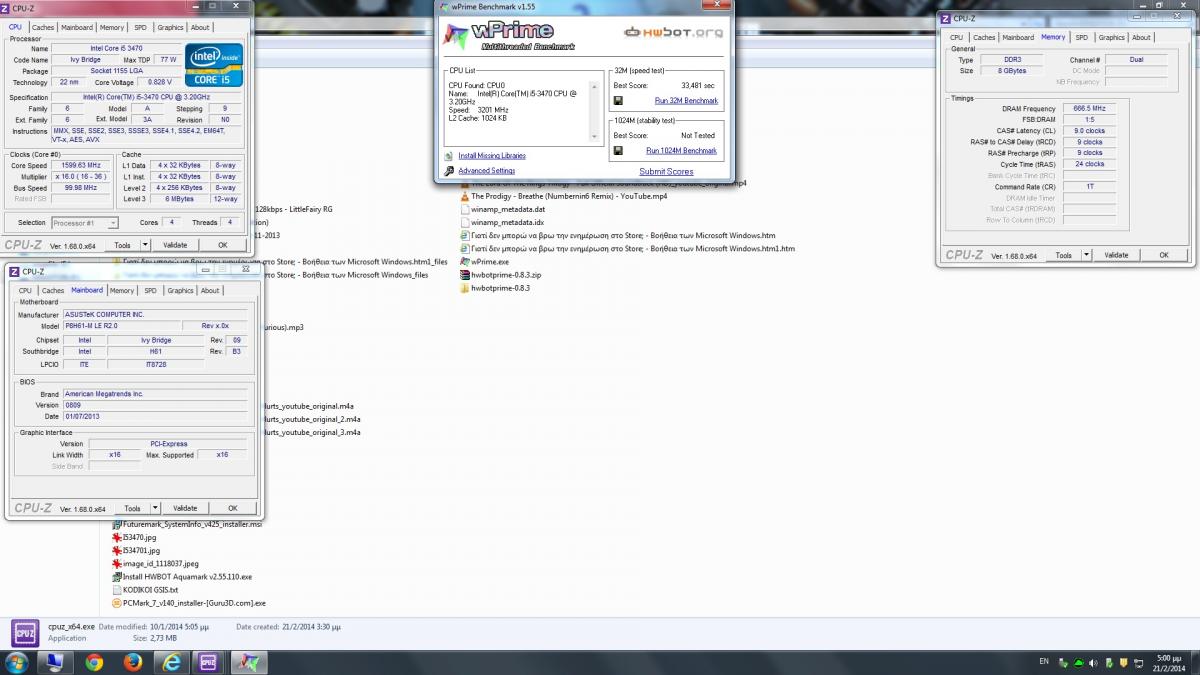The height and width of the screenshot is (675, 1200).
Task: Click the EN language indicator
Action: 1044,662
